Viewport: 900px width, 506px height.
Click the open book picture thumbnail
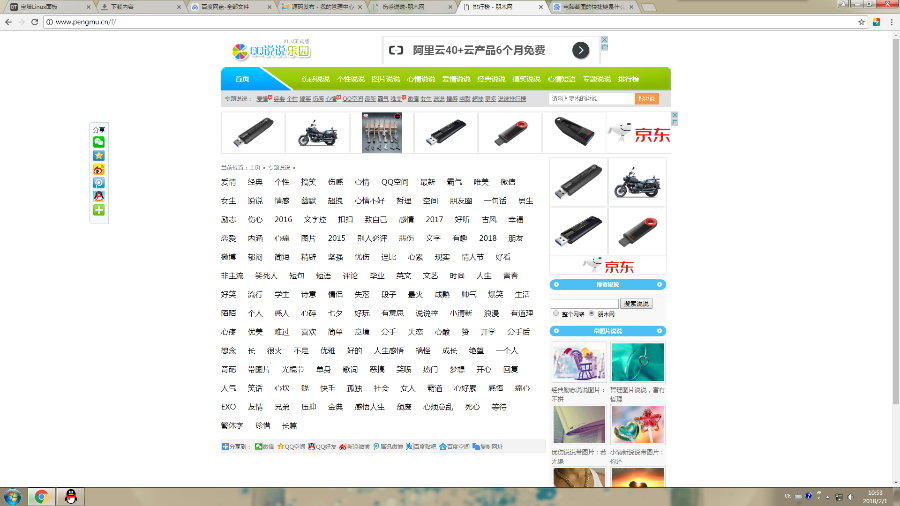click(579, 425)
